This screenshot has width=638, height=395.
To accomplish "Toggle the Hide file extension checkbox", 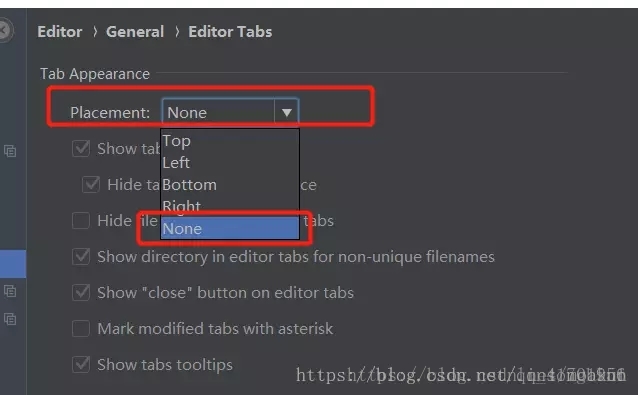I will [81, 220].
